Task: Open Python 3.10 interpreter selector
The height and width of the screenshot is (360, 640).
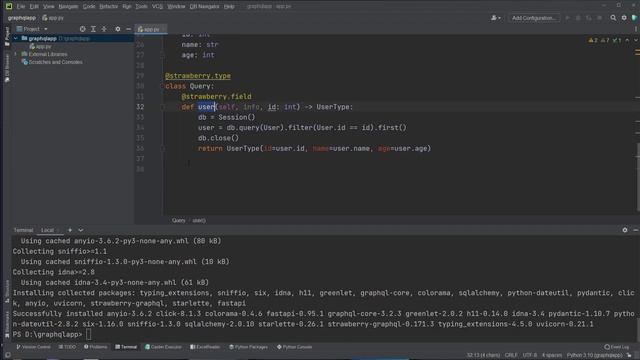Action: tap(595, 355)
